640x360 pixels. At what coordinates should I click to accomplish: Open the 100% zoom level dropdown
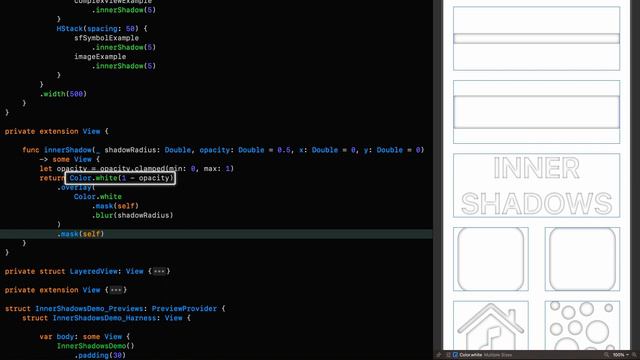(x=620, y=355)
